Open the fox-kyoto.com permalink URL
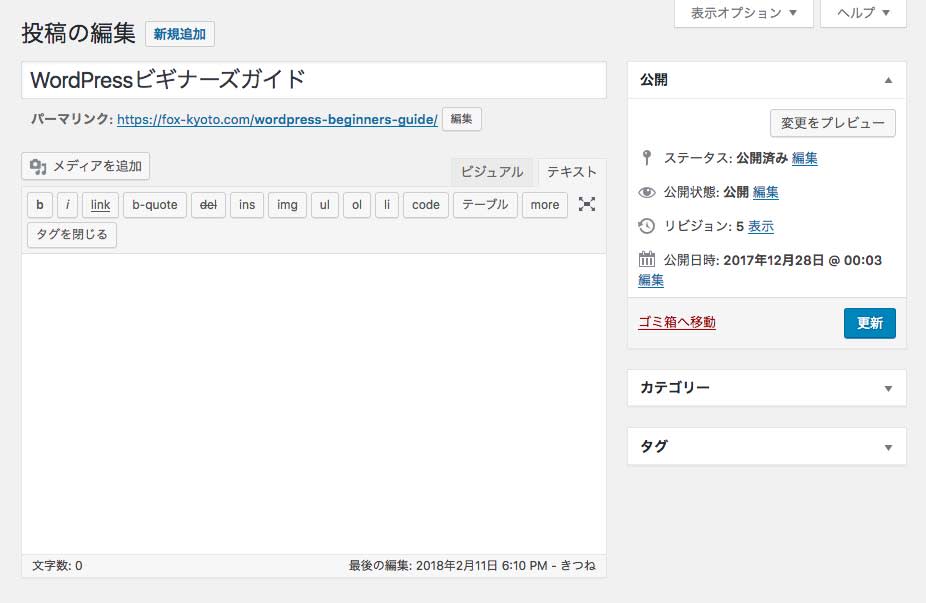The width and height of the screenshot is (926, 603). click(277, 119)
